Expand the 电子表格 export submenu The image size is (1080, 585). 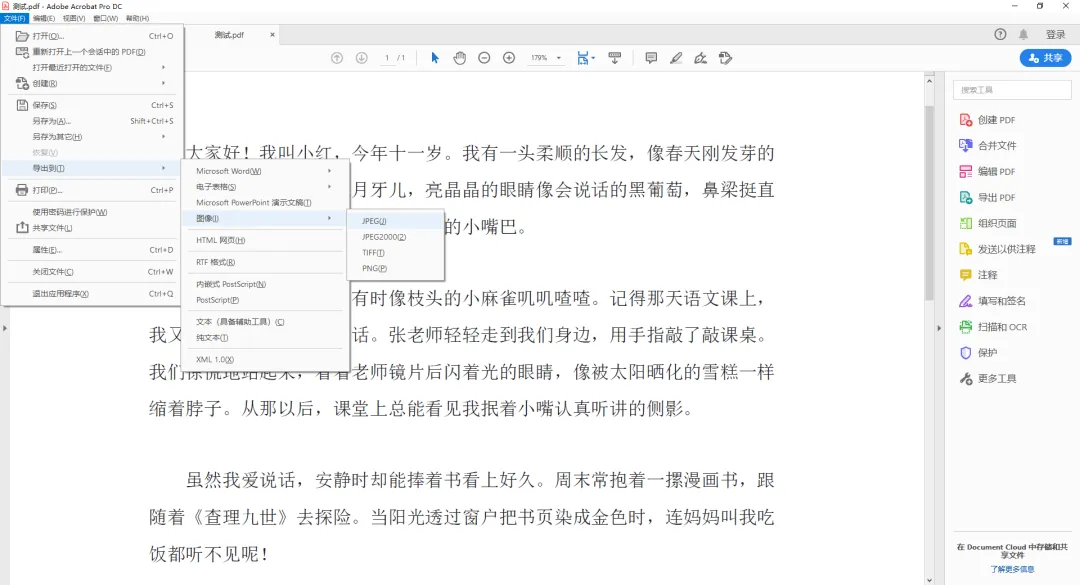pyautogui.click(x=329, y=187)
